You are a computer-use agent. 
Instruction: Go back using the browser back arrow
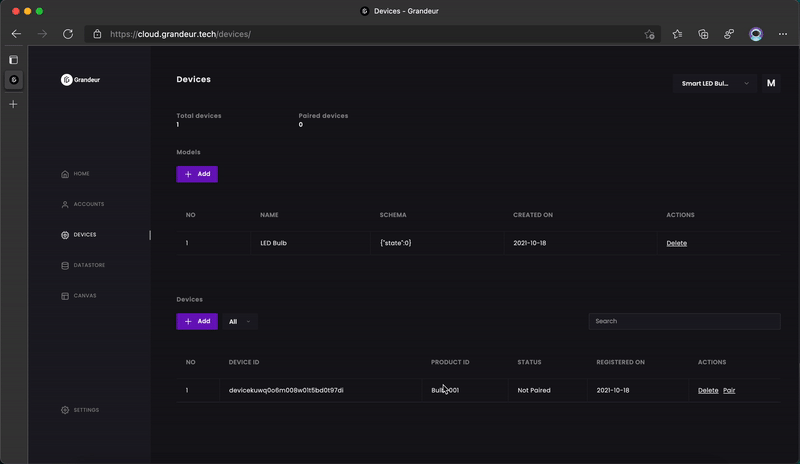(x=16, y=34)
